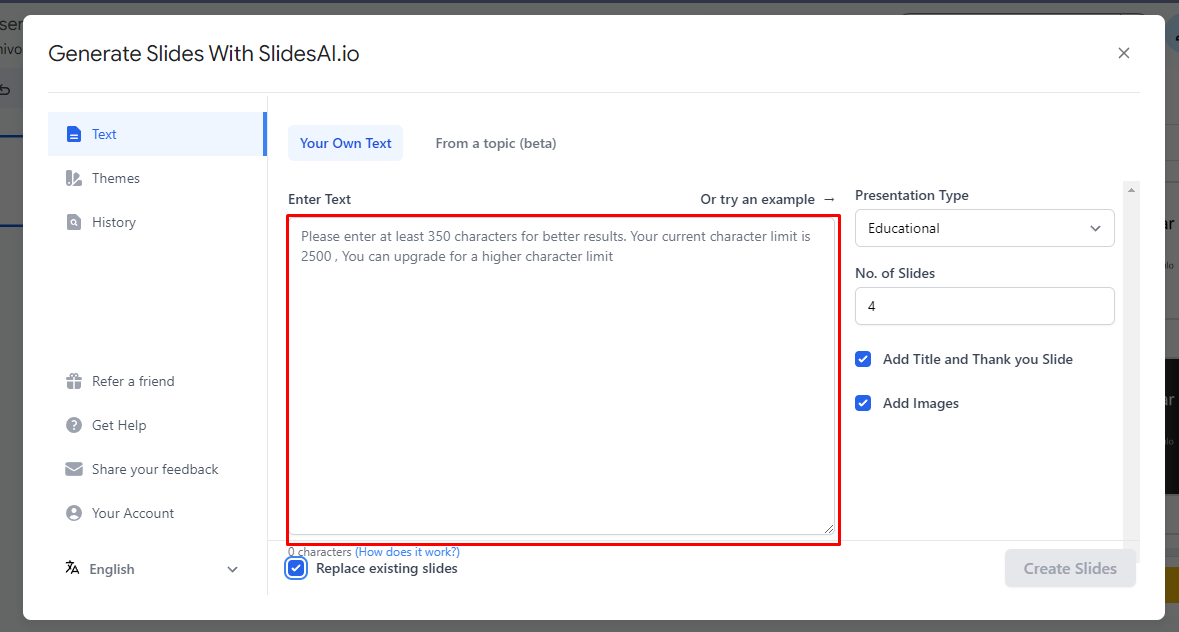
Task: Open Share your feedback link
Action: tap(155, 469)
